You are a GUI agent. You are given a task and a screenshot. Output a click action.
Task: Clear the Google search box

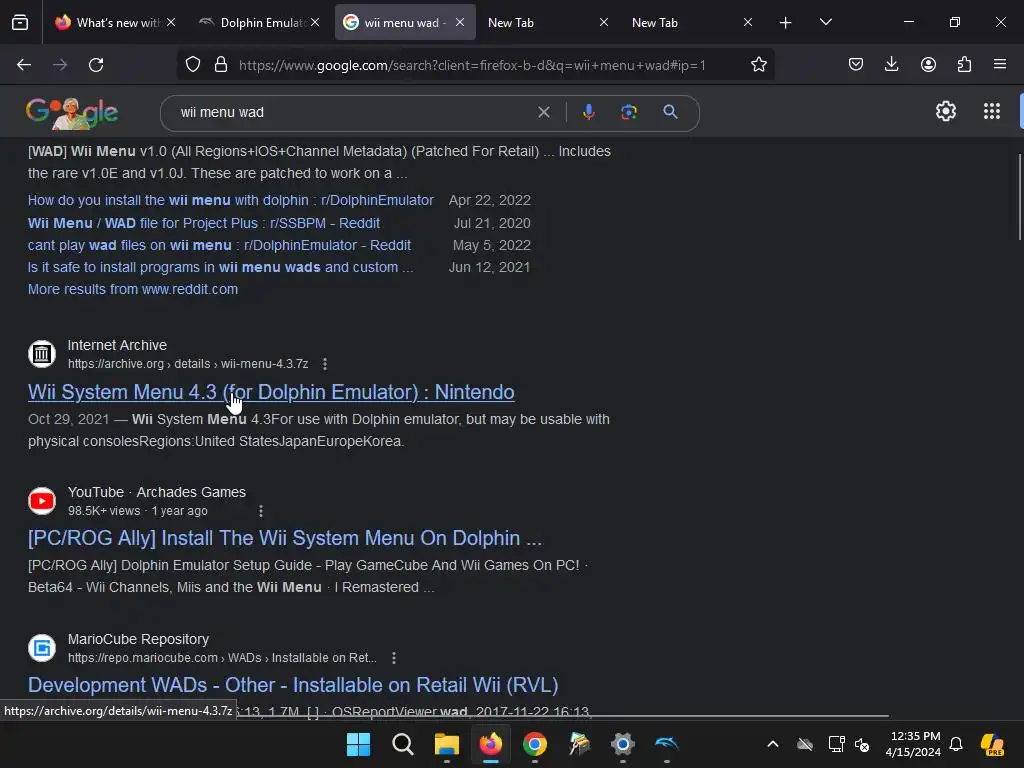(x=543, y=112)
